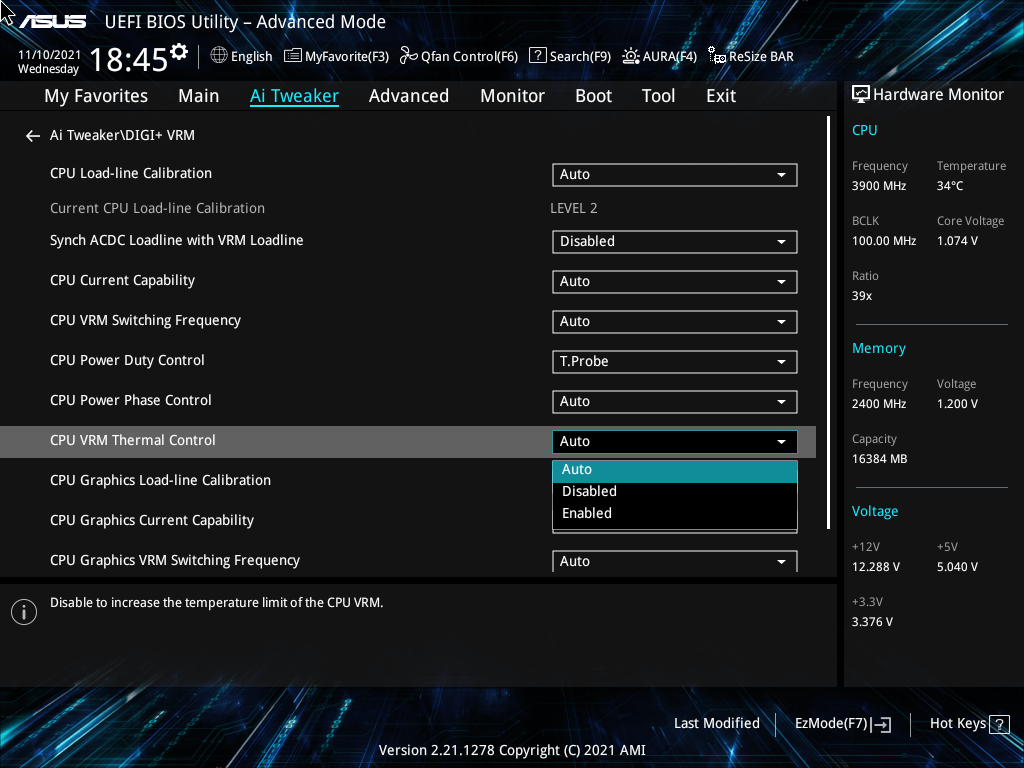Click the 2400 MHz memory frequency value

[878, 404]
